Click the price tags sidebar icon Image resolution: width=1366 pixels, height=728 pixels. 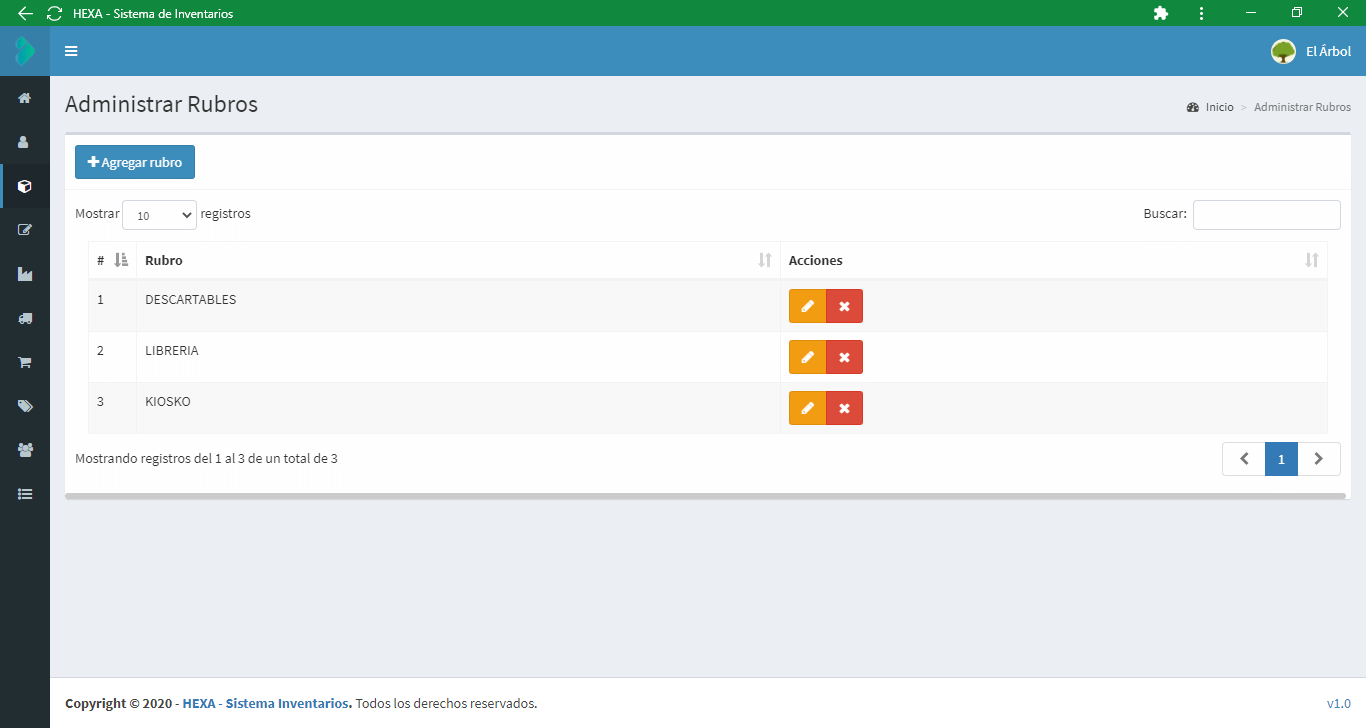[x=25, y=406]
